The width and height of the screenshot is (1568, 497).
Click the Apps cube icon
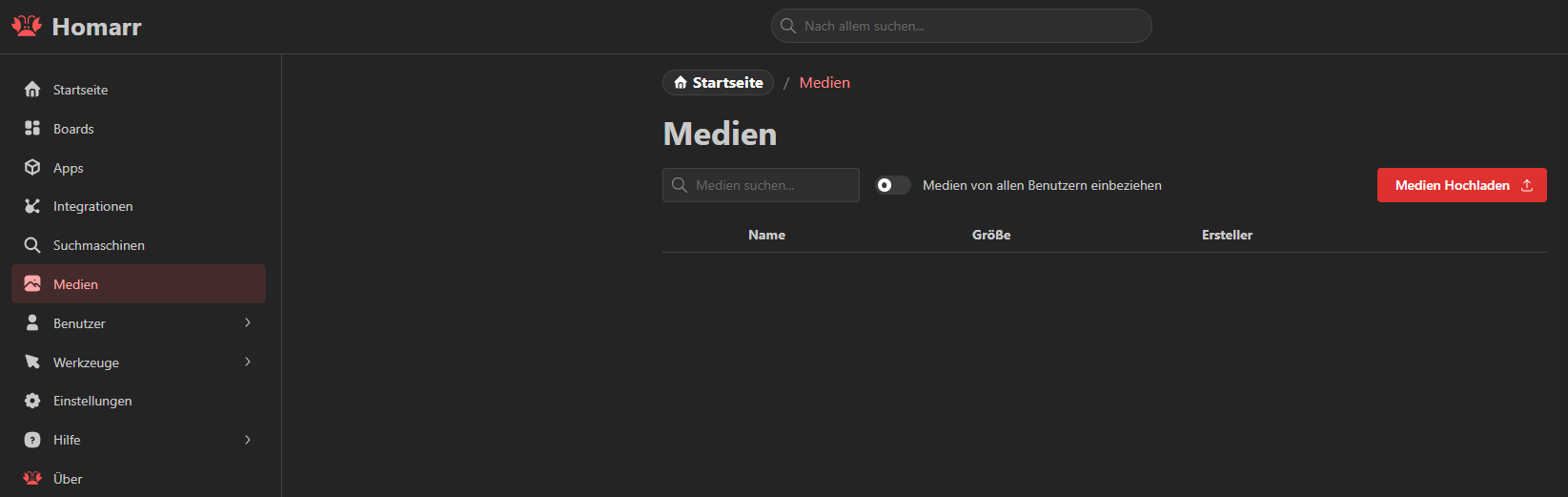pos(32,168)
